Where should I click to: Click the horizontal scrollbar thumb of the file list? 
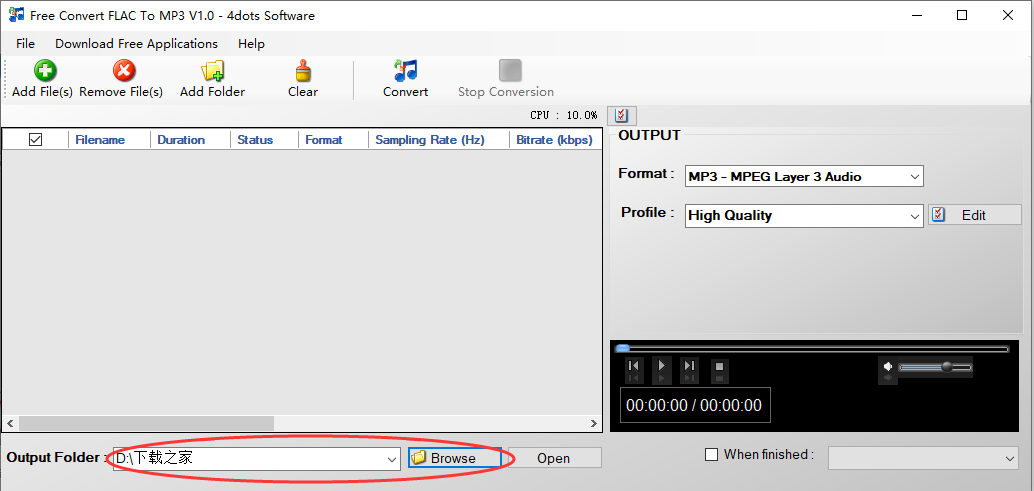[146, 423]
